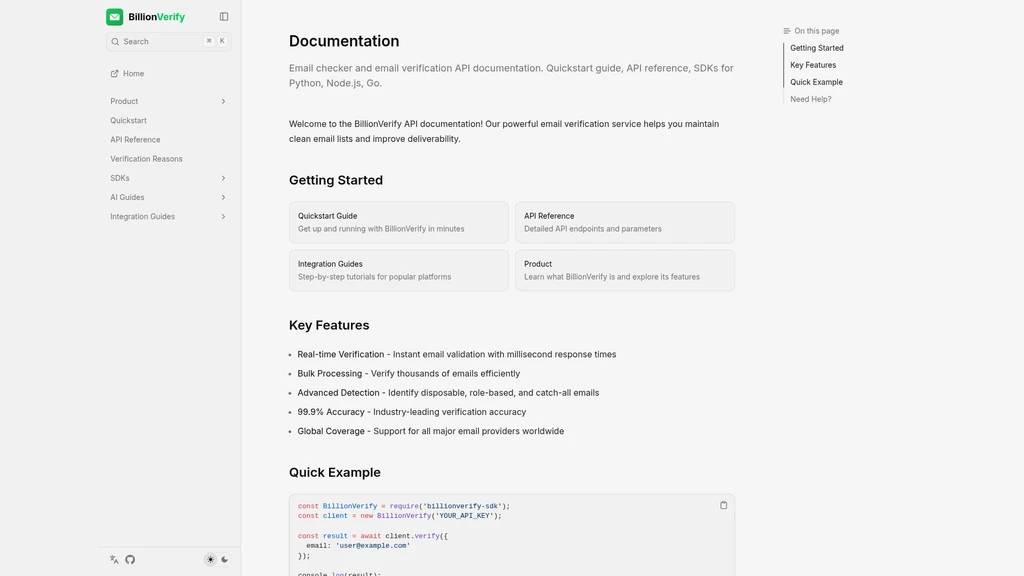Click the Search input field
Screen dimensions: 1024x576
[168, 41]
